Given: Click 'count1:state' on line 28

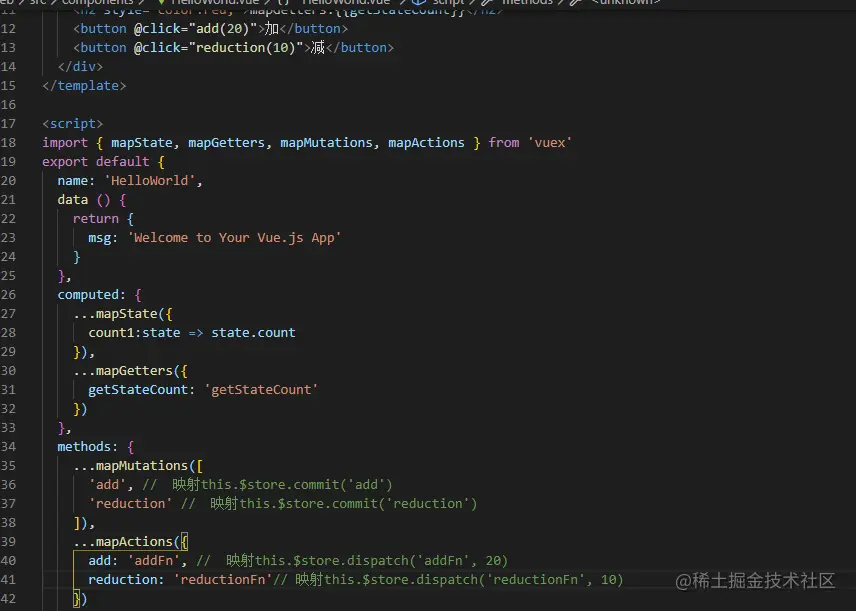Looking at the screenshot, I should pyautogui.click(x=134, y=333).
